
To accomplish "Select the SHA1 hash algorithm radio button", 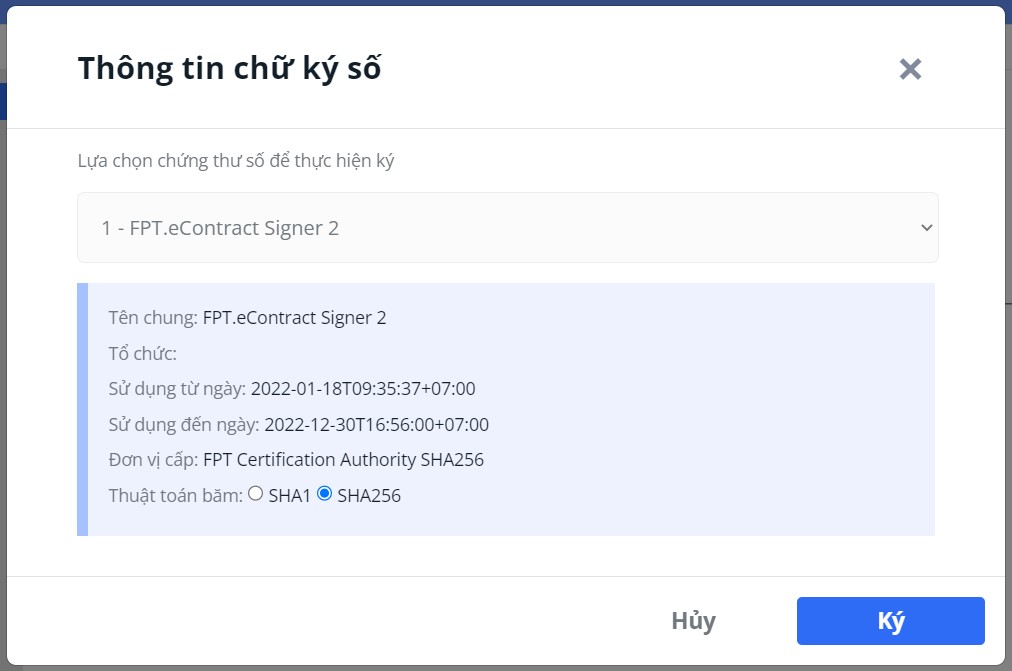I will (256, 494).
